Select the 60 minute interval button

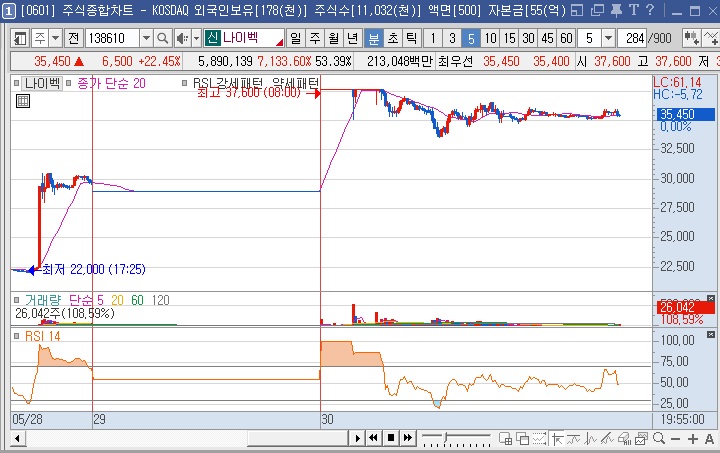click(566, 38)
